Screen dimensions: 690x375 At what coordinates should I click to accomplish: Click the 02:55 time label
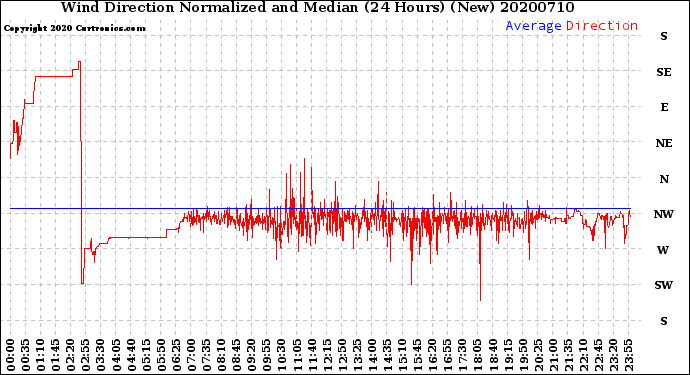86,355
